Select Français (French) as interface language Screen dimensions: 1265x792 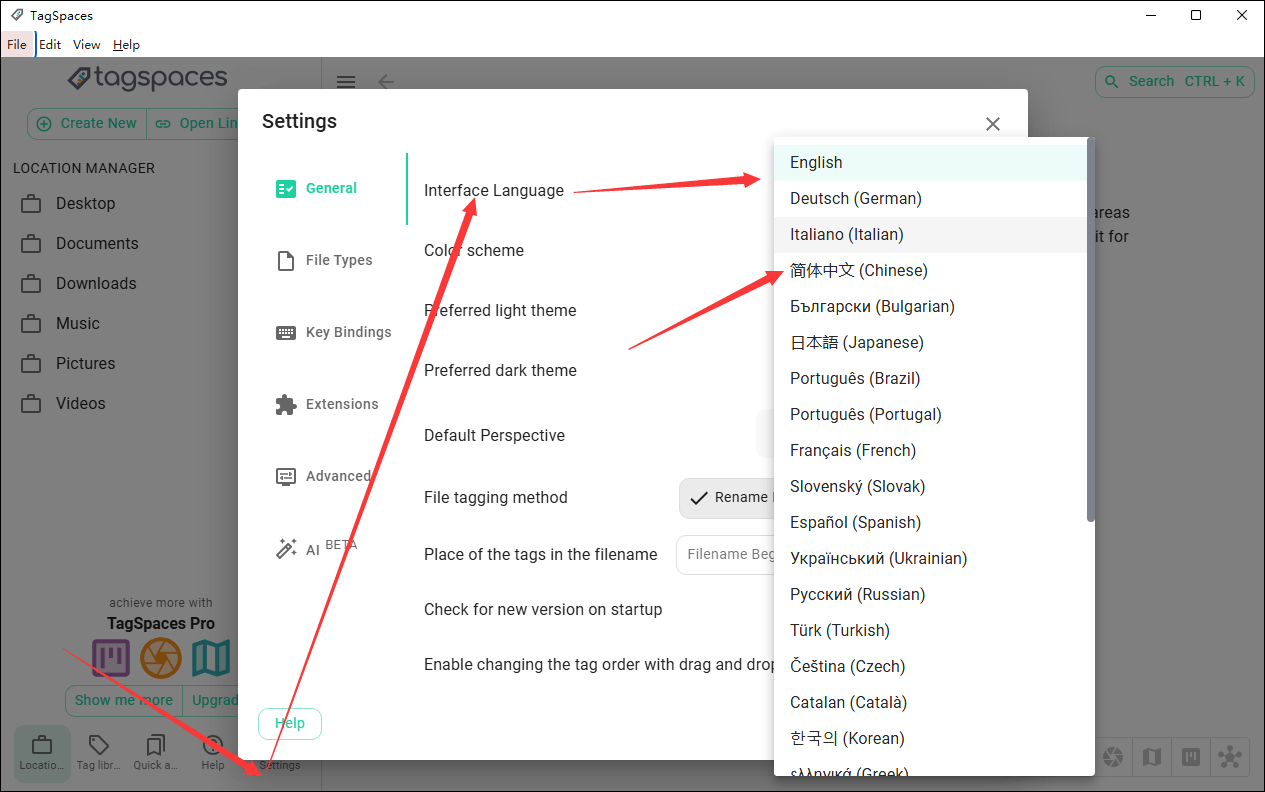852,451
